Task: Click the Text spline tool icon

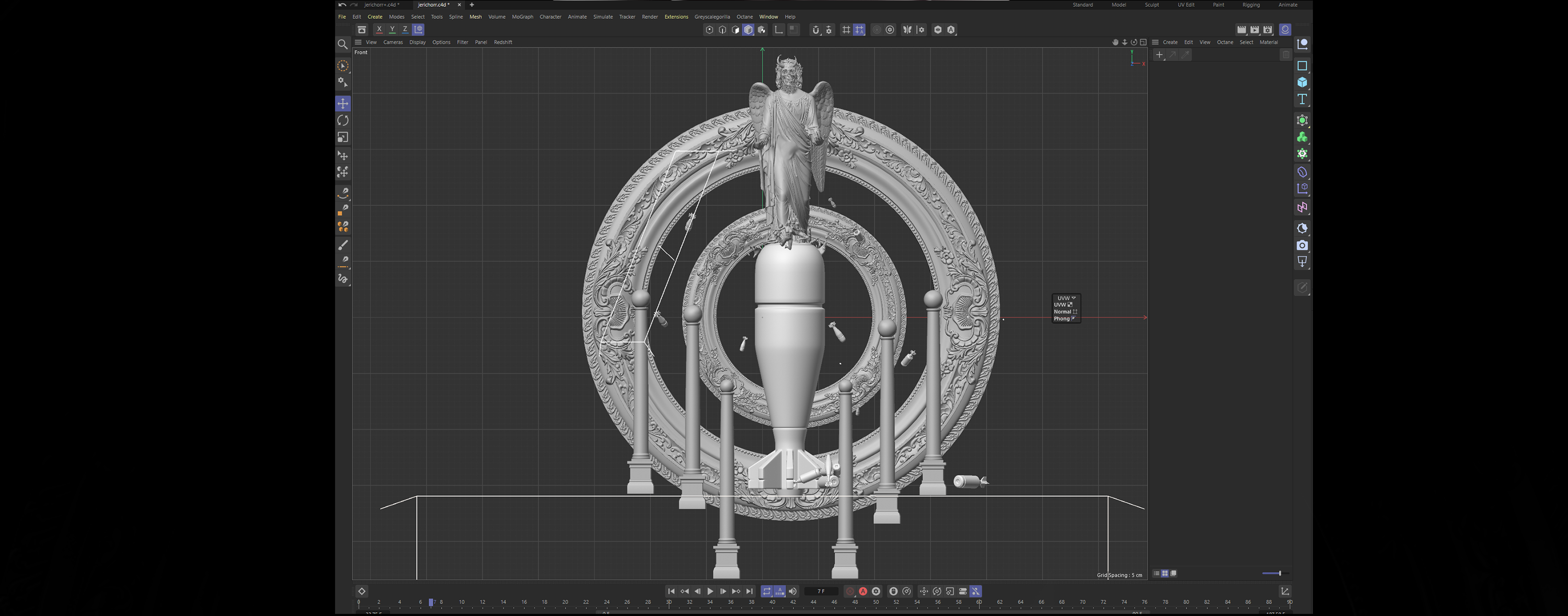Action: (x=1302, y=99)
